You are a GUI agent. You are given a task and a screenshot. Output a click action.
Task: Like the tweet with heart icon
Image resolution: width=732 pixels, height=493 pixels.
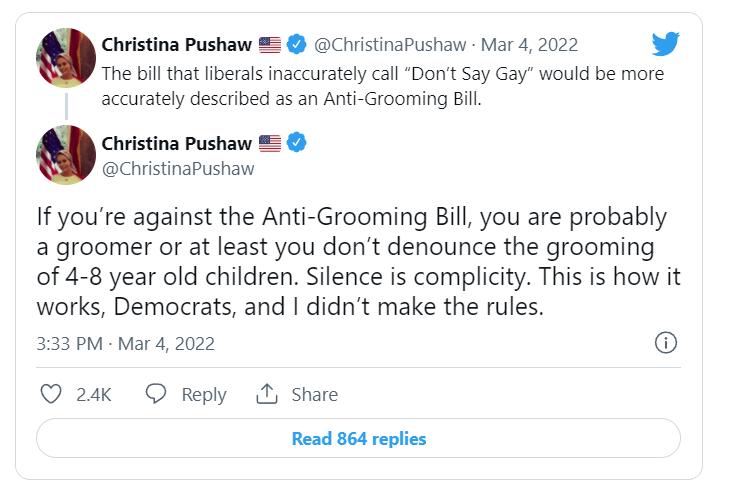(x=51, y=394)
